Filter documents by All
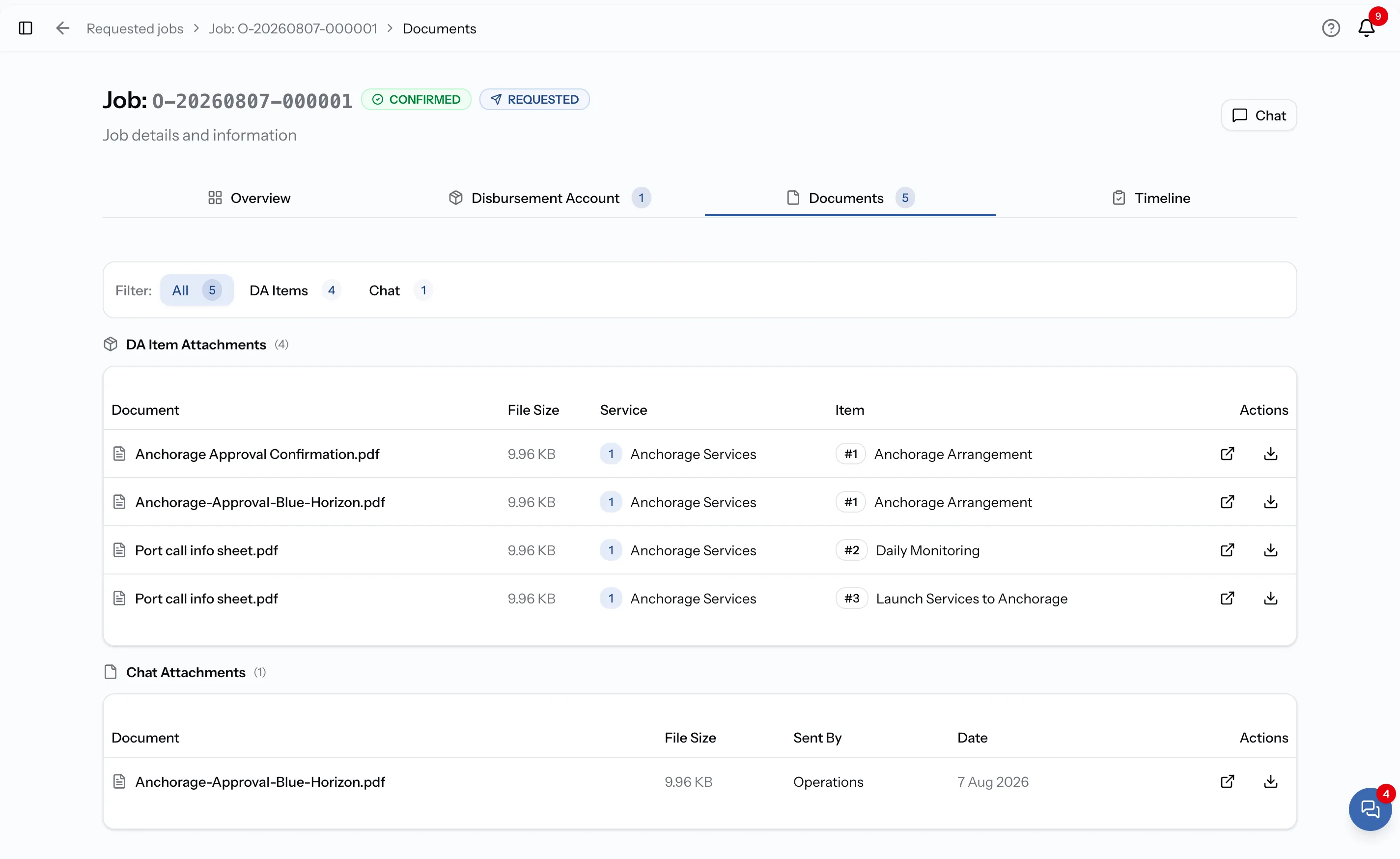This screenshot has width=1400, height=859. (x=196, y=290)
